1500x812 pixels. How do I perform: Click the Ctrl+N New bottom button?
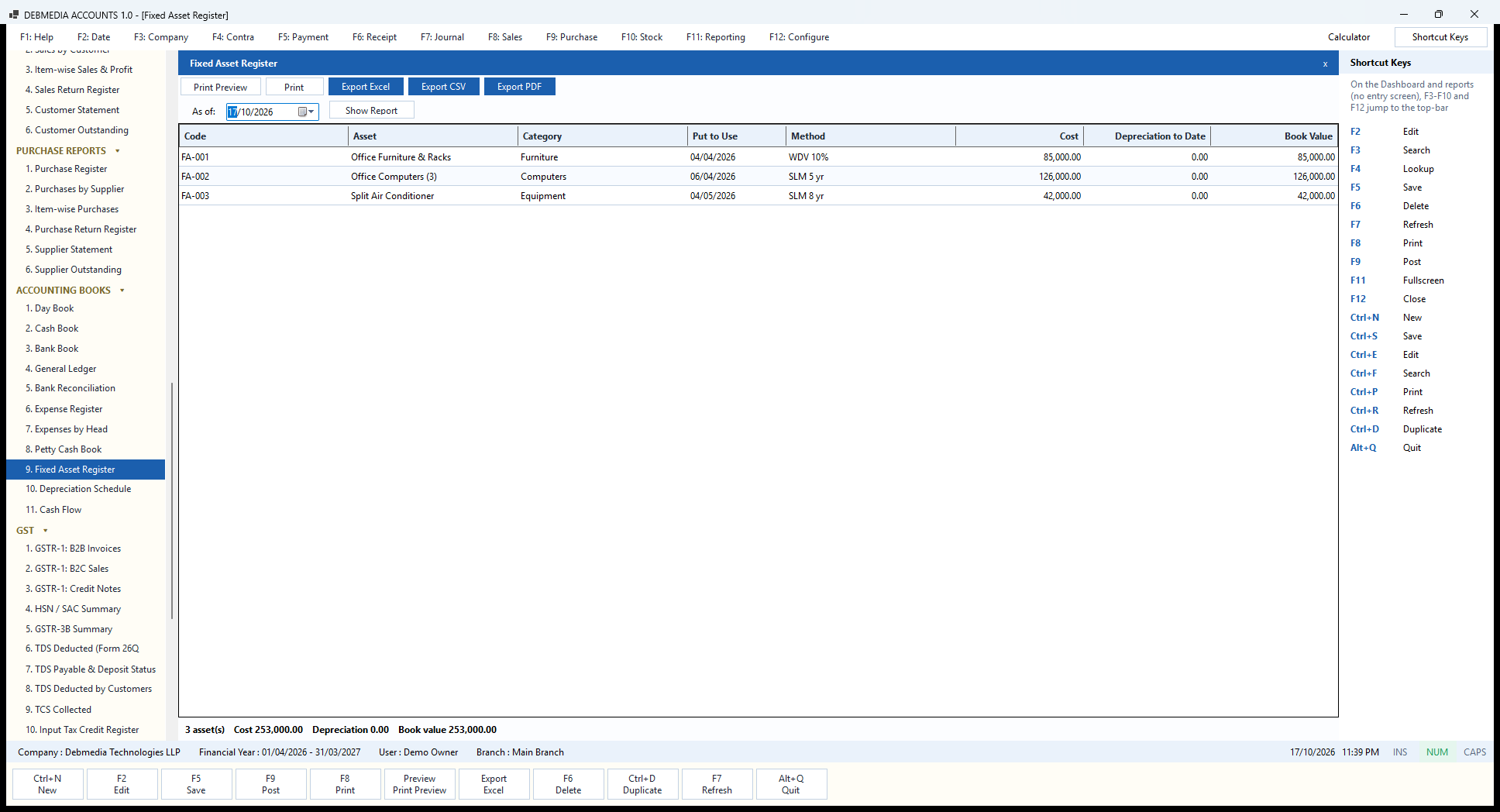tap(47, 784)
